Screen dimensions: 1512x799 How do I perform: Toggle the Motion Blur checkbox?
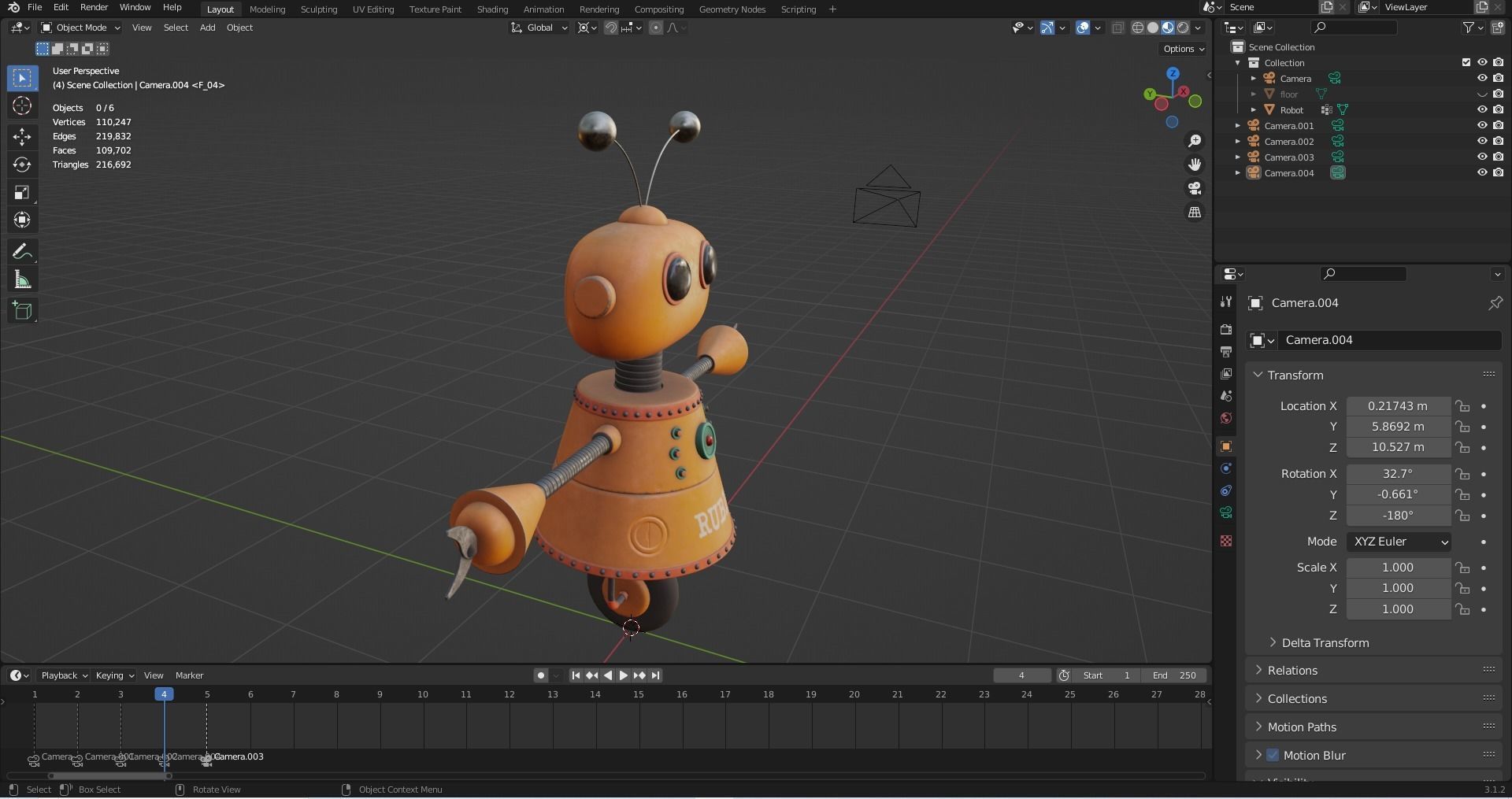[1273, 755]
